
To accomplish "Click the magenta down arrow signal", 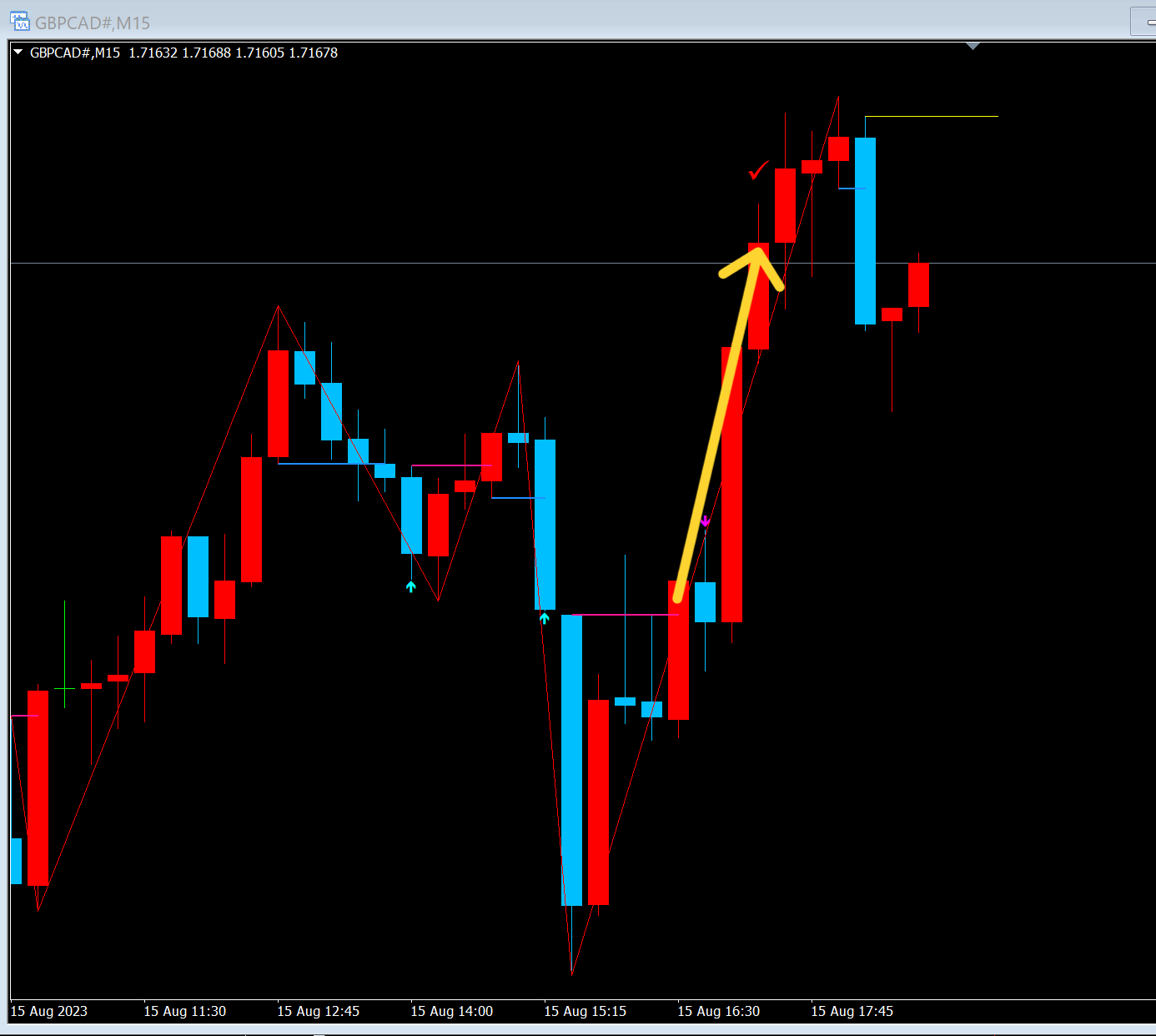I will click(x=705, y=521).
